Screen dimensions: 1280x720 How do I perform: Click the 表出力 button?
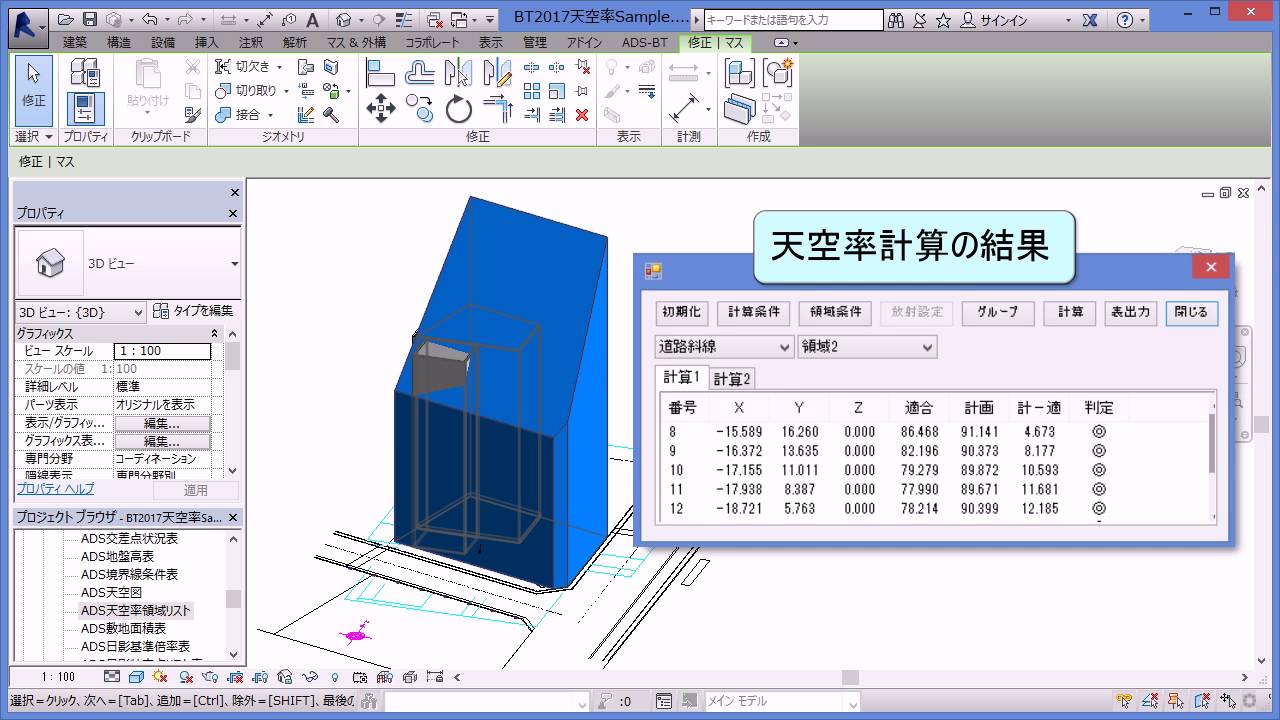pos(1130,312)
